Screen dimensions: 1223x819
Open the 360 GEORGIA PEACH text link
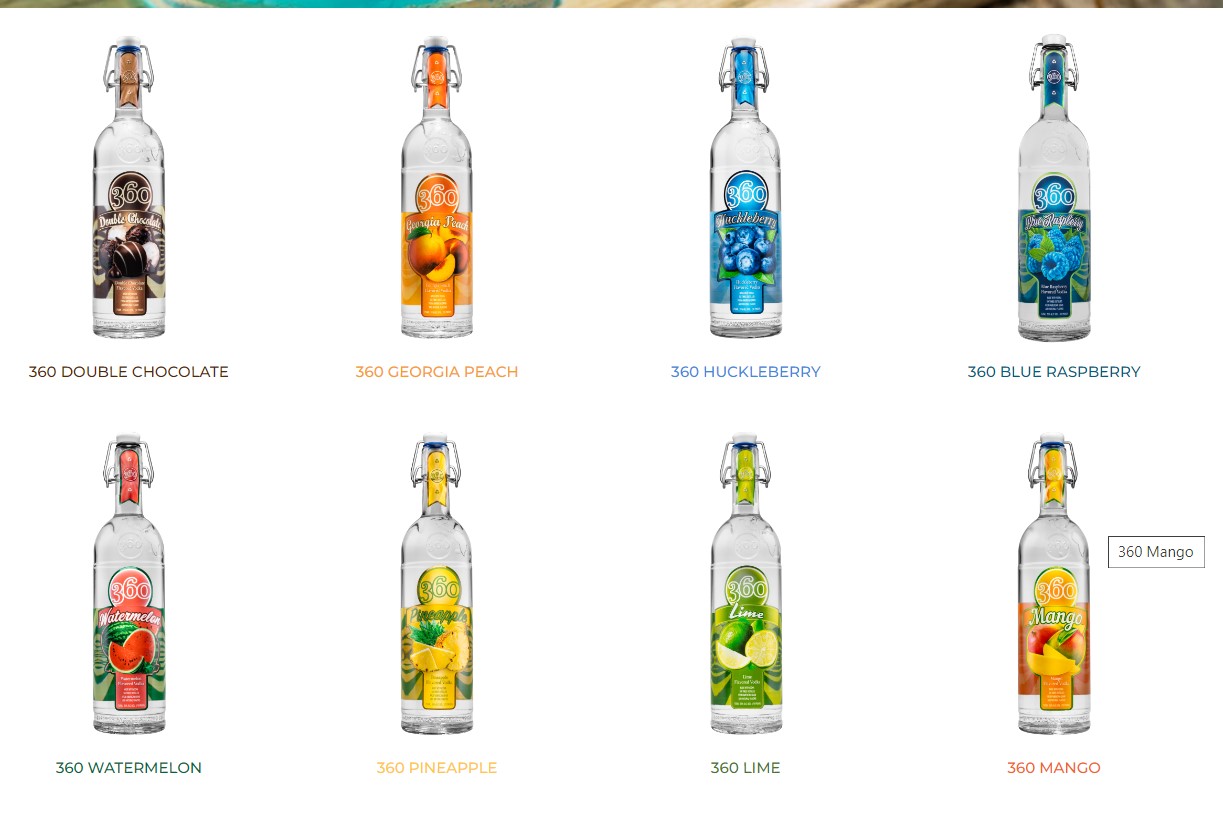coord(437,372)
